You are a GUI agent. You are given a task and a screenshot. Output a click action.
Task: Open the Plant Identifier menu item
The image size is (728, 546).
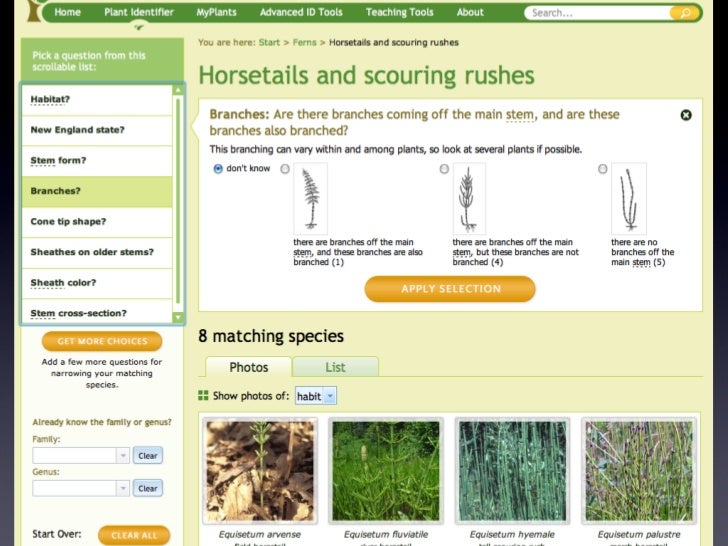139,12
